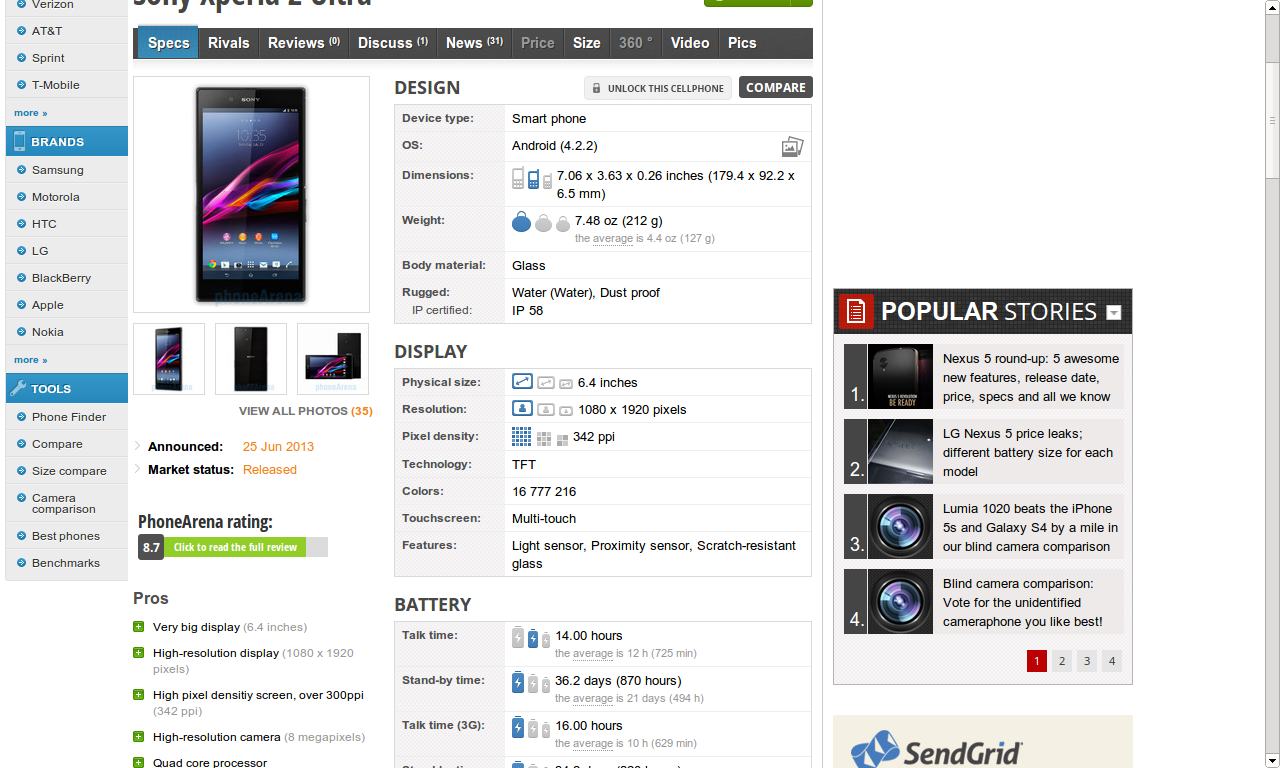Select Motorola in brands list

click(56, 197)
